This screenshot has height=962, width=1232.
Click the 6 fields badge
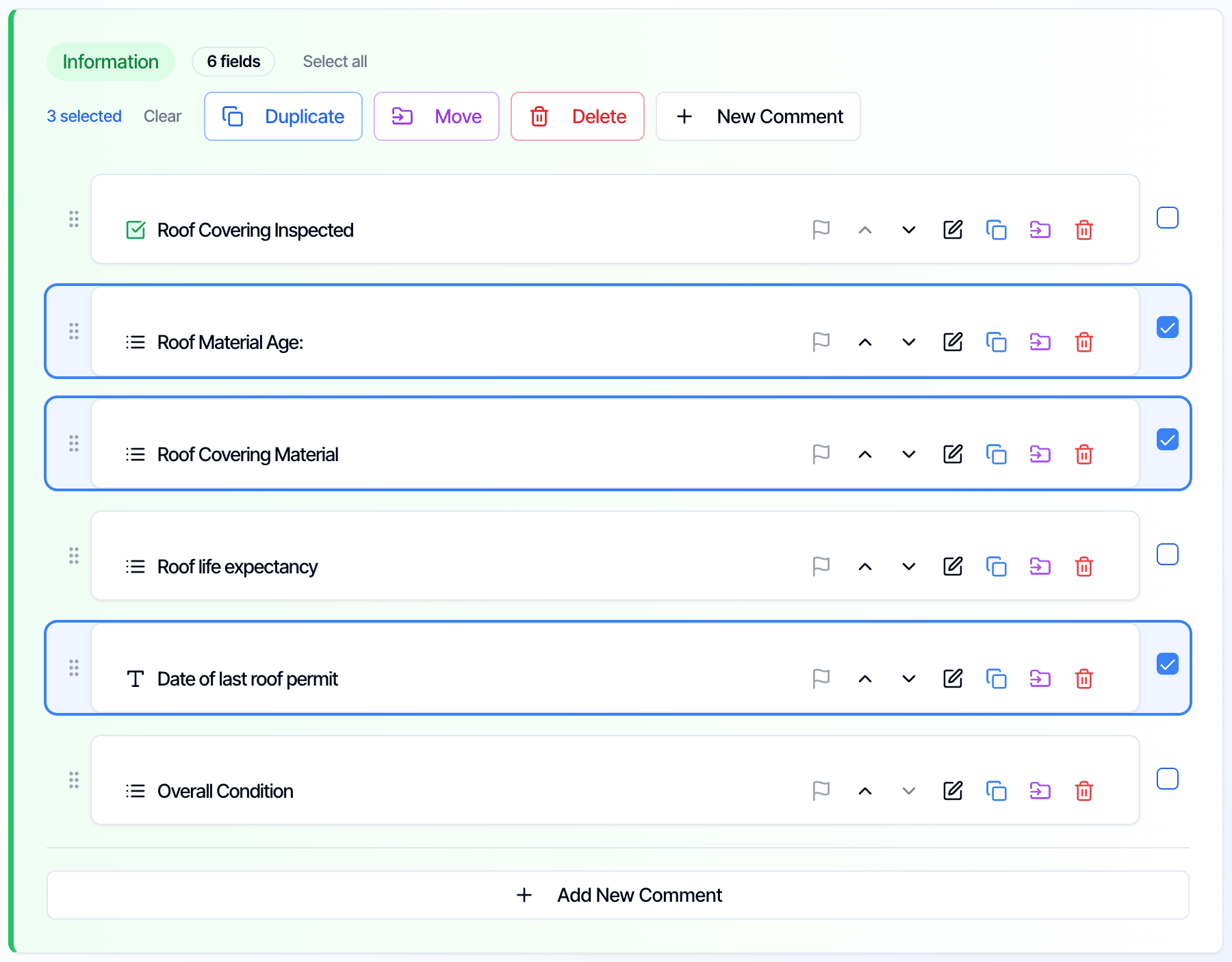(233, 62)
